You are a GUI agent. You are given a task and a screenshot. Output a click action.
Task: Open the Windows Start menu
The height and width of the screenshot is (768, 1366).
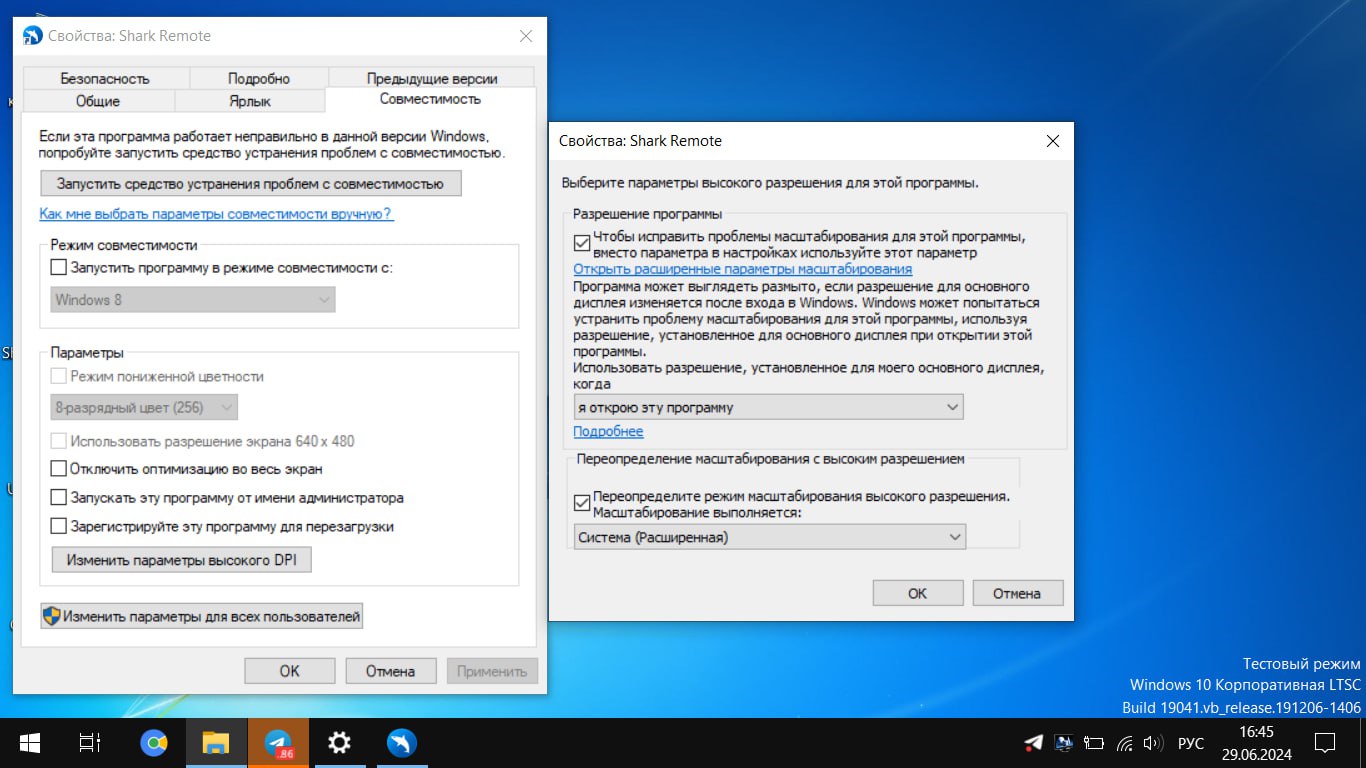[x=30, y=743]
